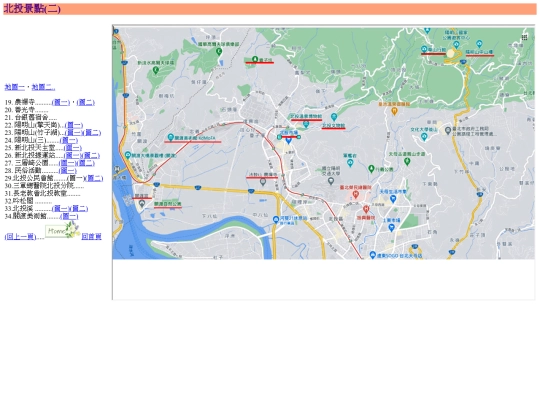Open 圖一 for 26. 新北投捷運站
Image resolution: width=540 pixels, height=405 pixels.
pyautogui.click(x=73, y=155)
